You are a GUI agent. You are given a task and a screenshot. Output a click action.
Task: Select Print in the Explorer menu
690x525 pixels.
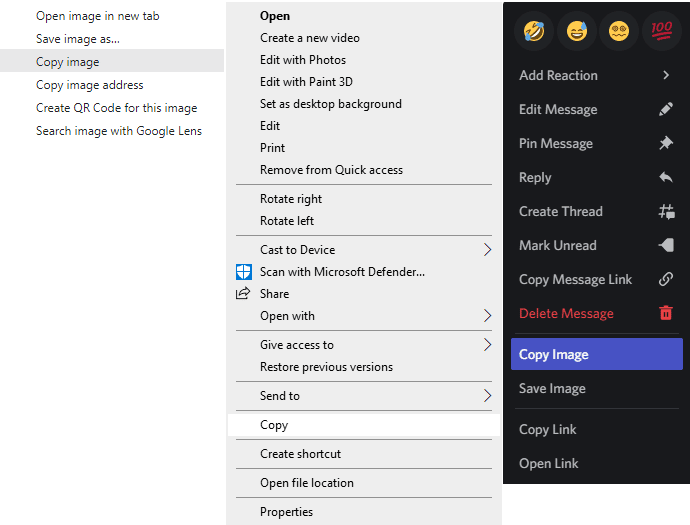coord(272,148)
